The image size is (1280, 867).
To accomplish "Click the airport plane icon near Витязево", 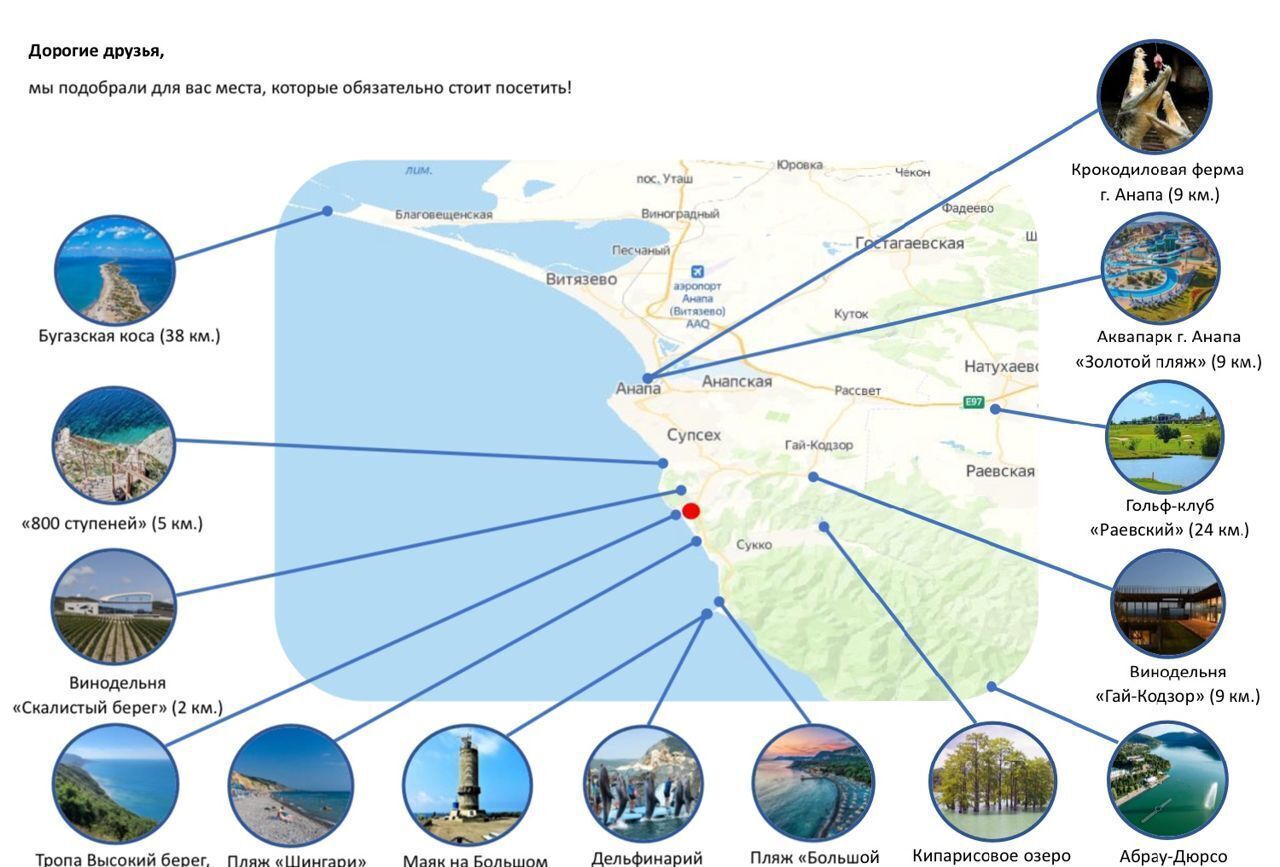I will tap(697, 271).
